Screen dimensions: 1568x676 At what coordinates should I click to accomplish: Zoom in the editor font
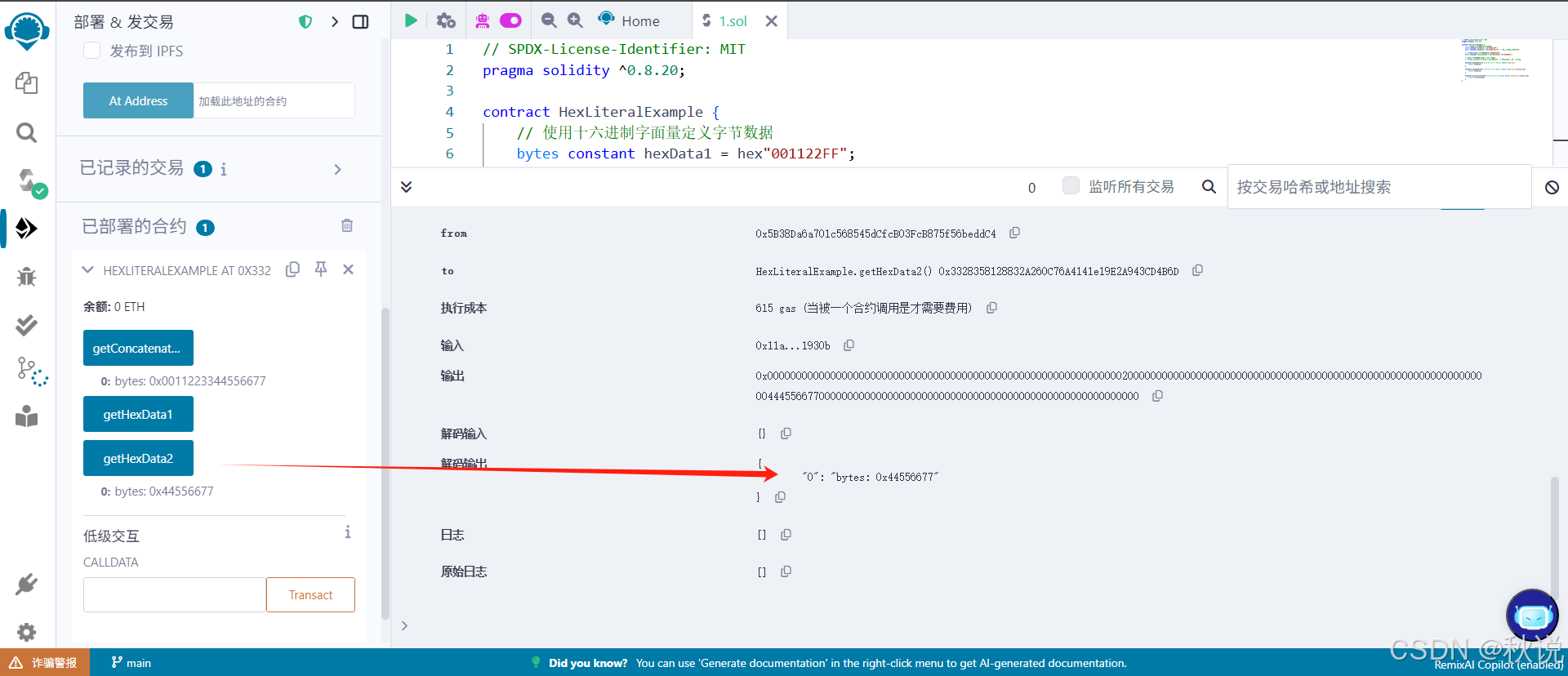(575, 20)
